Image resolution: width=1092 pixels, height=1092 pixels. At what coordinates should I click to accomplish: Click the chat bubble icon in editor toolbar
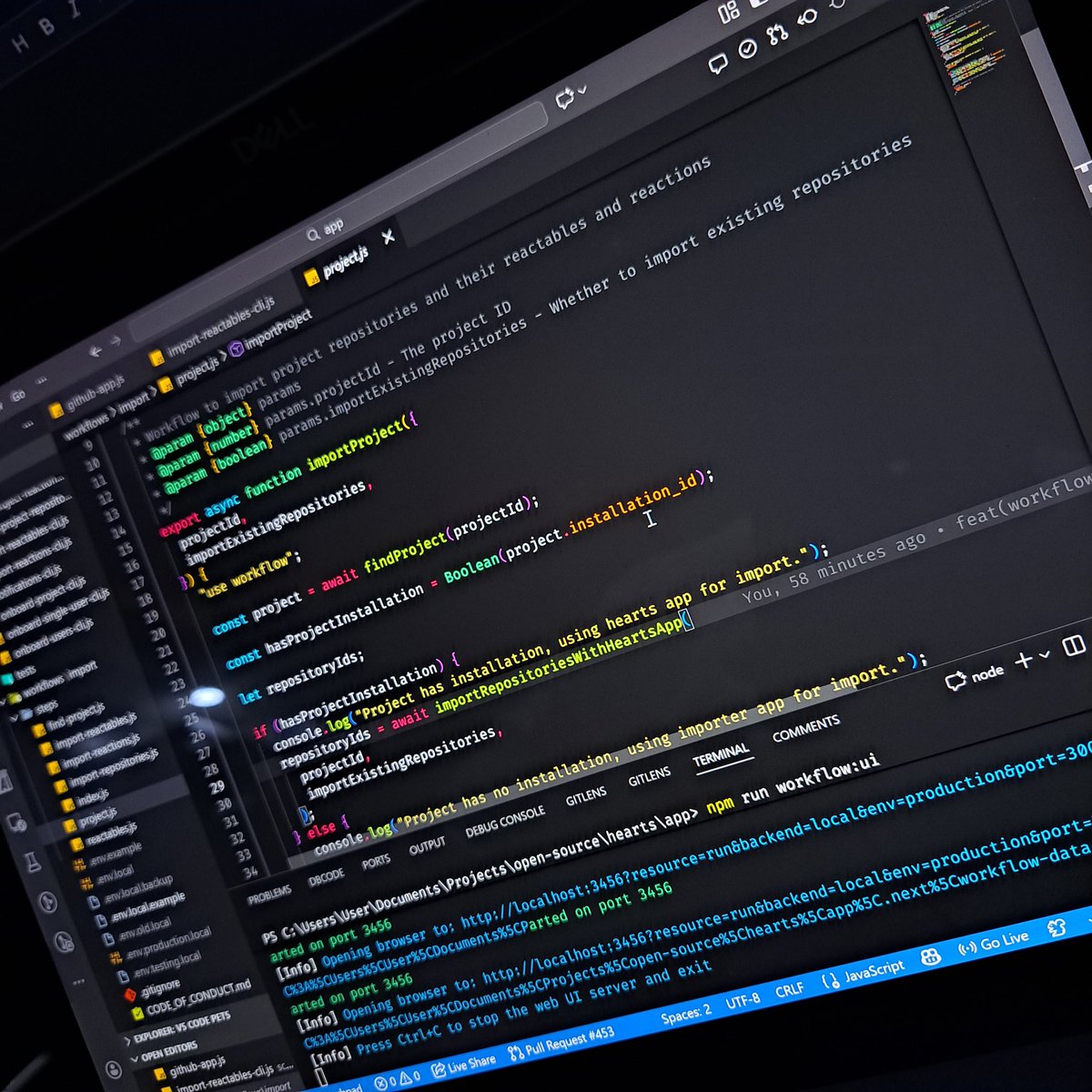click(x=718, y=64)
